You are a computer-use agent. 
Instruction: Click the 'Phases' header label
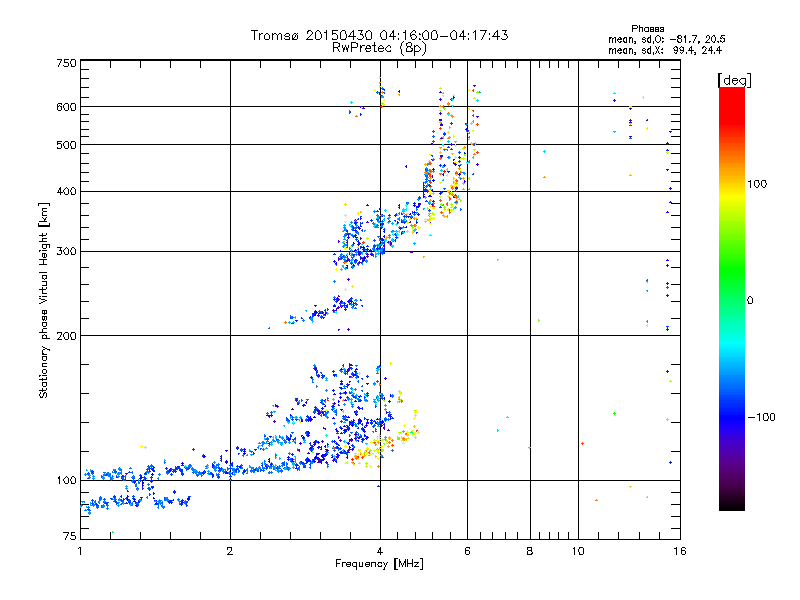click(x=647, y=29)
